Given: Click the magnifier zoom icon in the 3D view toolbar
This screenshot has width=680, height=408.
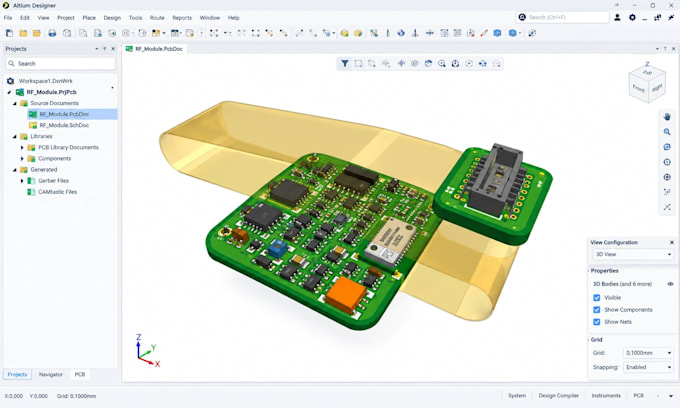Looking at the screenshot, I should pos(441,63).
